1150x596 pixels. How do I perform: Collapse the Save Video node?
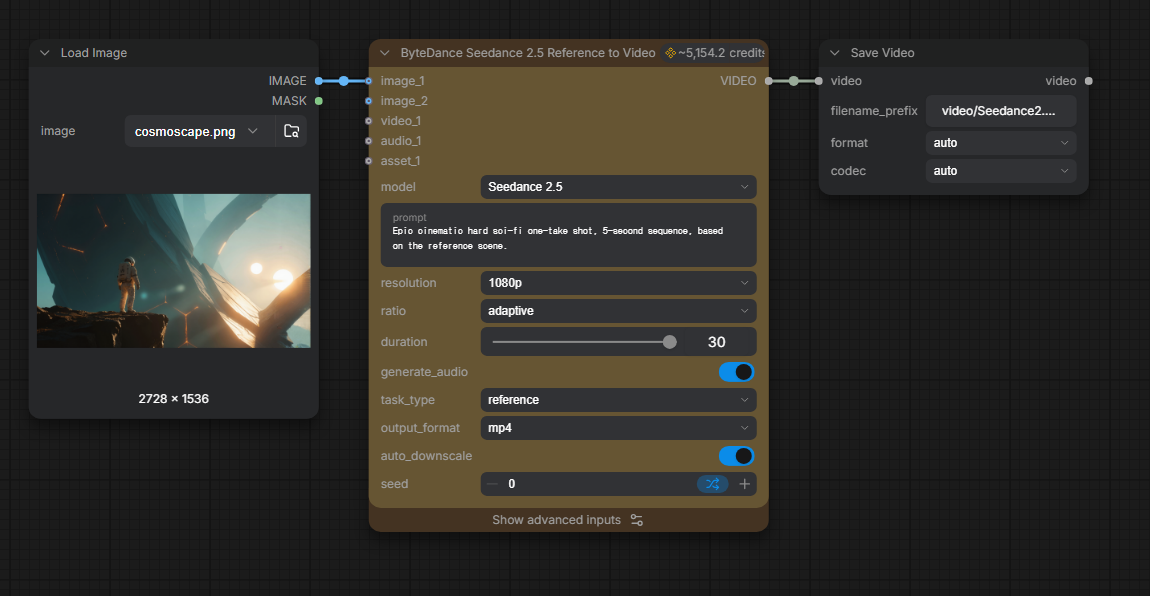click(835, 53)
